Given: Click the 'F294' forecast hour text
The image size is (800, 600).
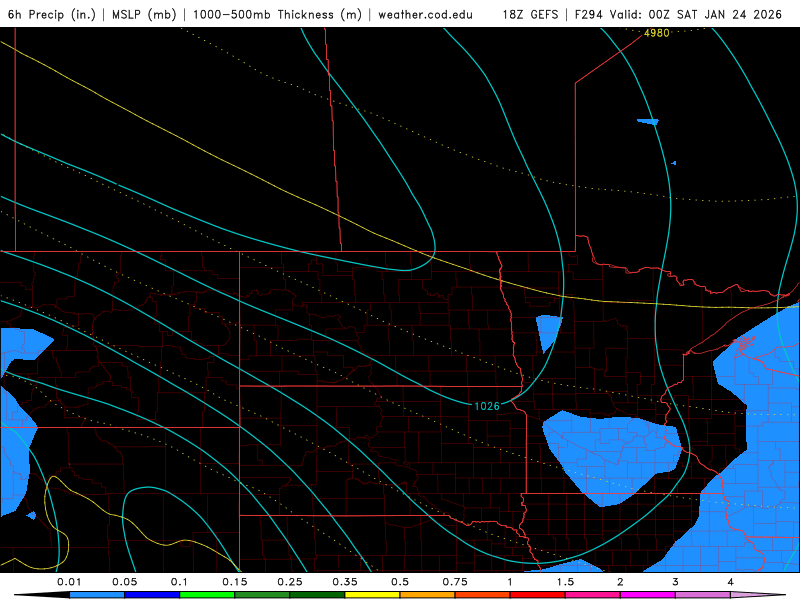Looking at the screenshot, I should coord(589,14).
